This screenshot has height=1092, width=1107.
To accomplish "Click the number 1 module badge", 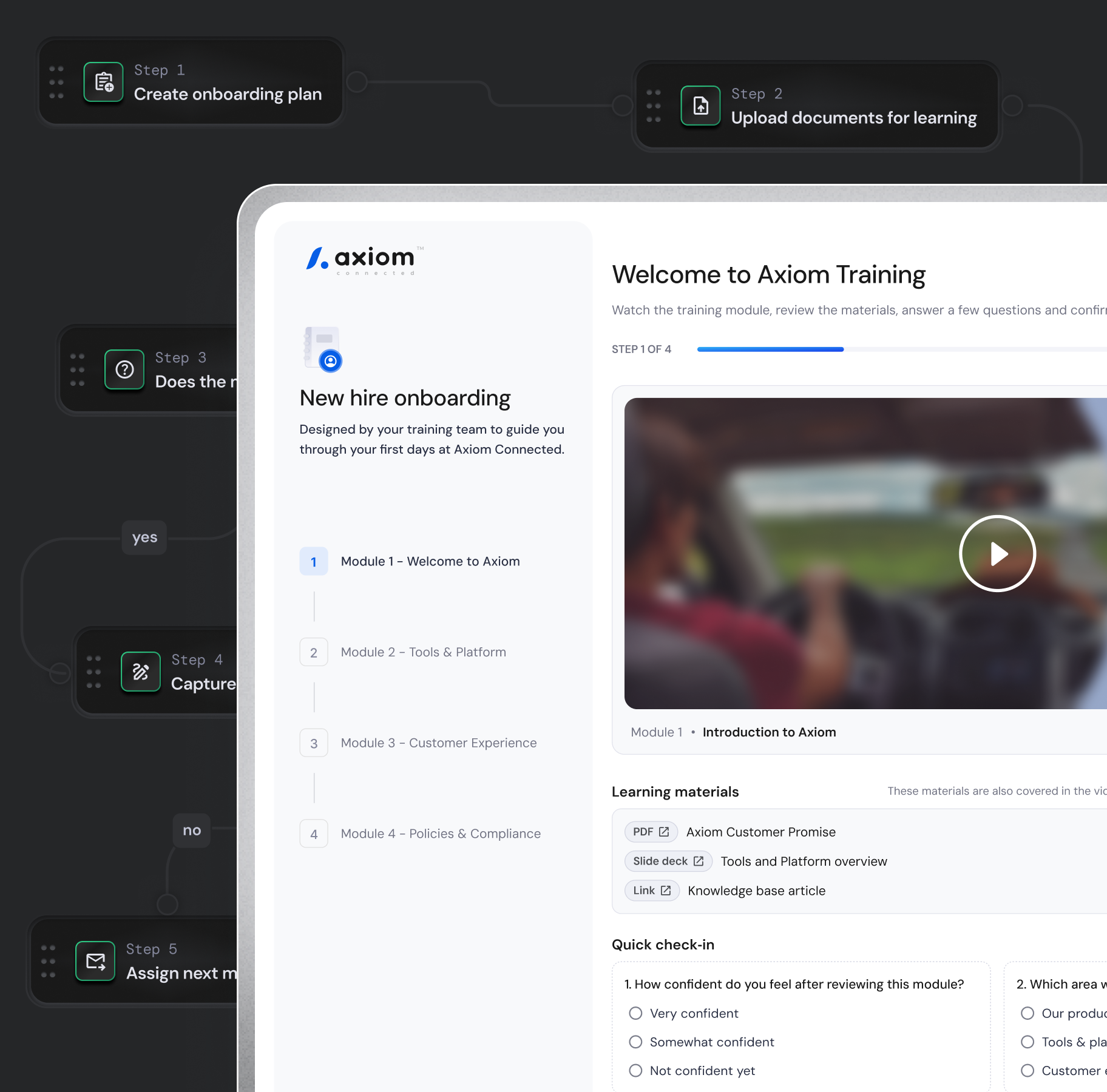I will [314, 561].
